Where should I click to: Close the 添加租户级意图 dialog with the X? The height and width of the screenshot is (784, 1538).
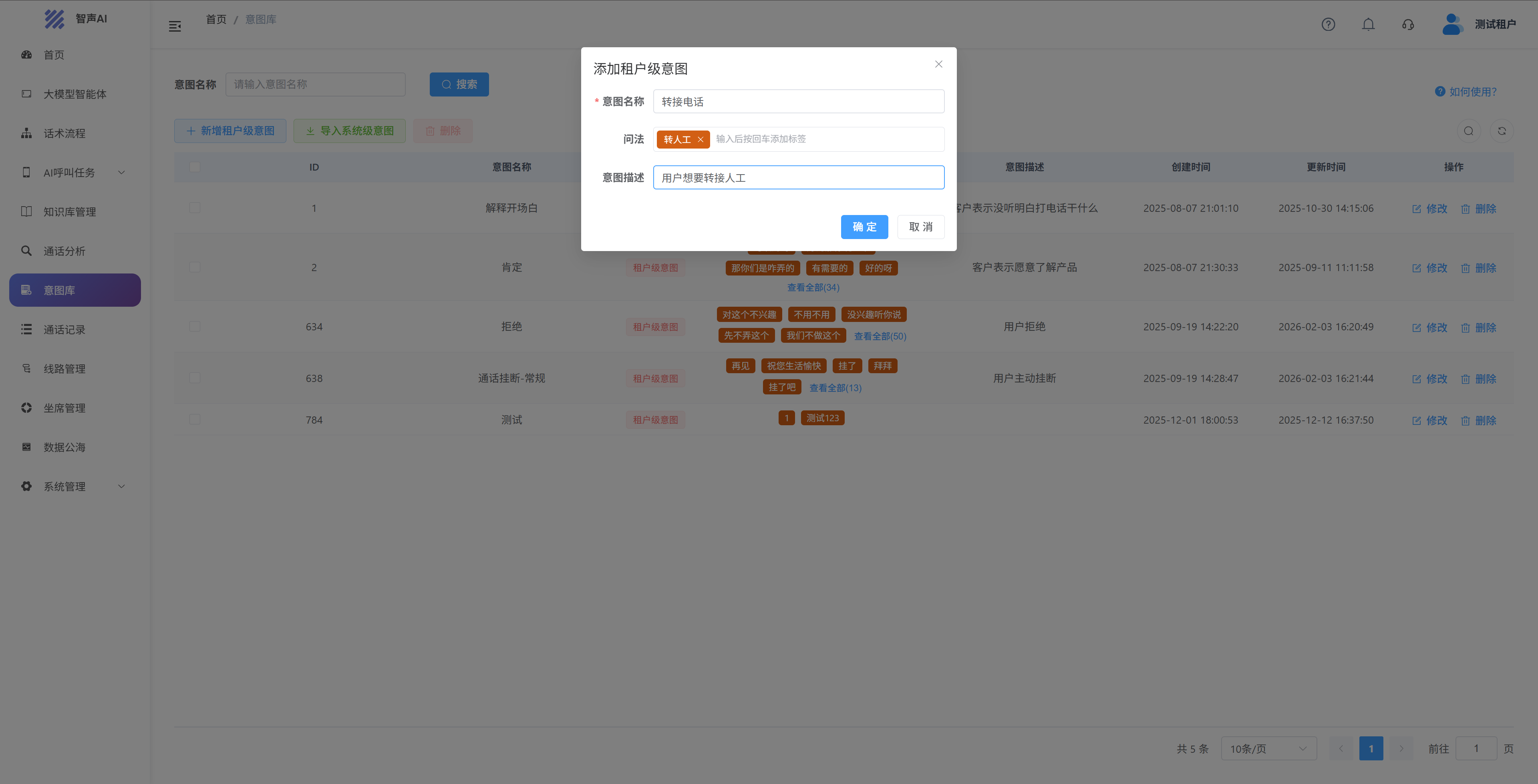tap(938, 64)
